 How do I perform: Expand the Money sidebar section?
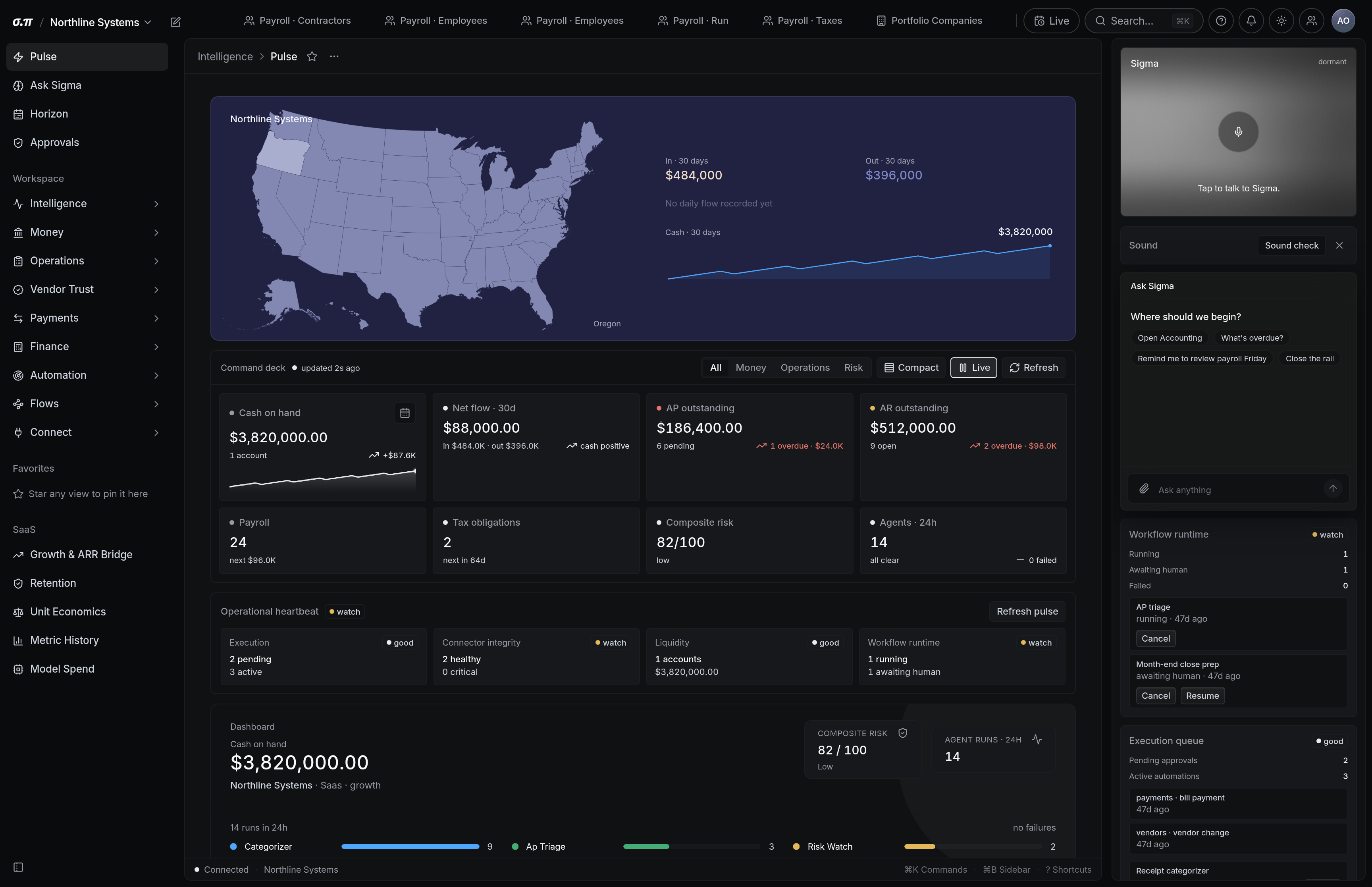pos(87,232)
